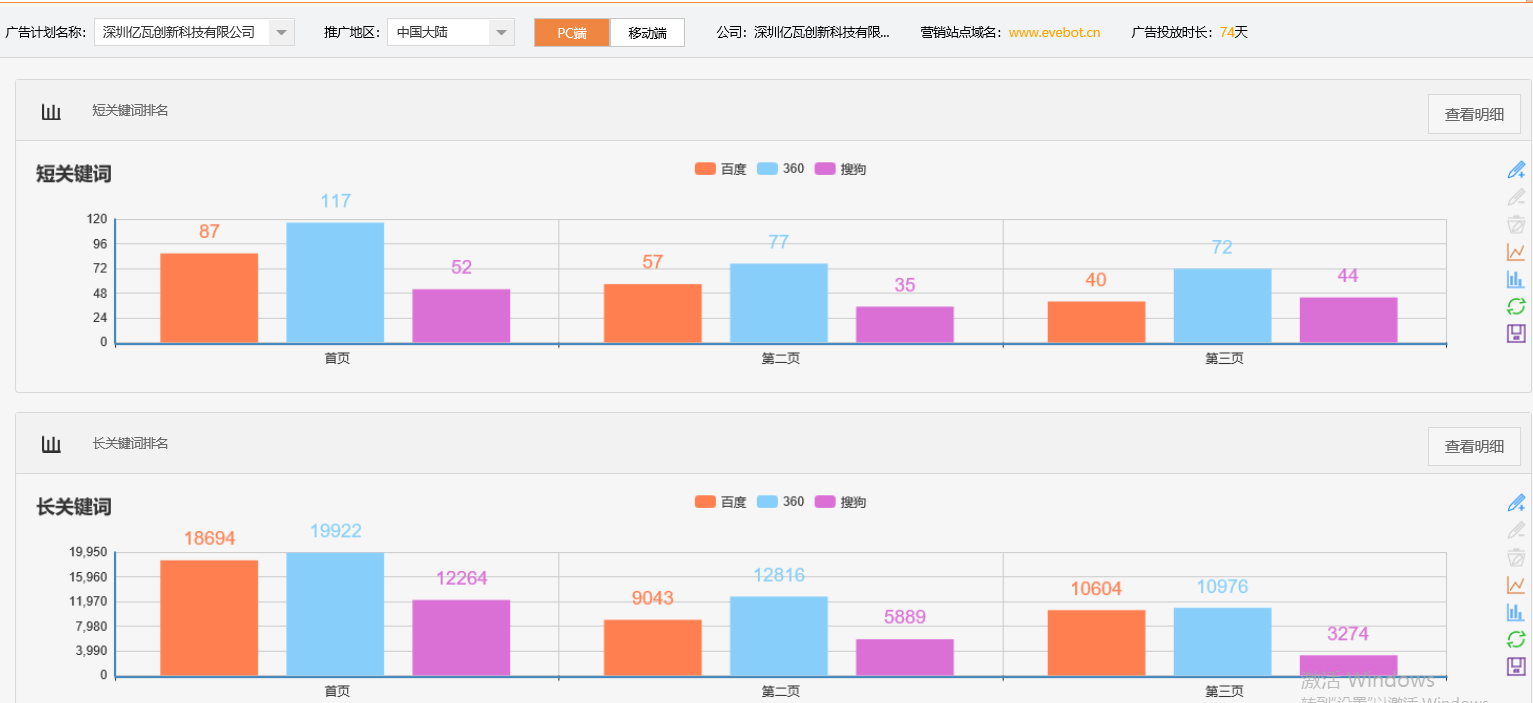Save the 短关键词 chart as an image

pyautogui.click(x=1516, y=333)
